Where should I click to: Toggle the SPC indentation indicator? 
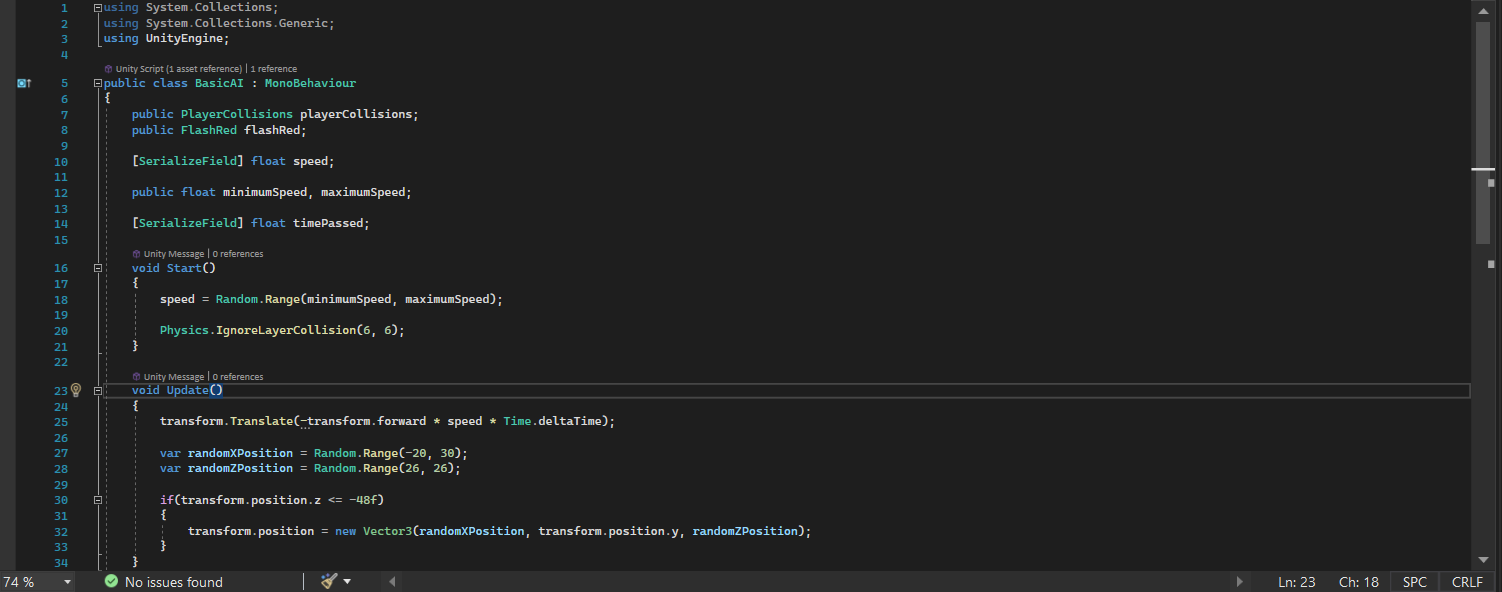point(1414,582)
